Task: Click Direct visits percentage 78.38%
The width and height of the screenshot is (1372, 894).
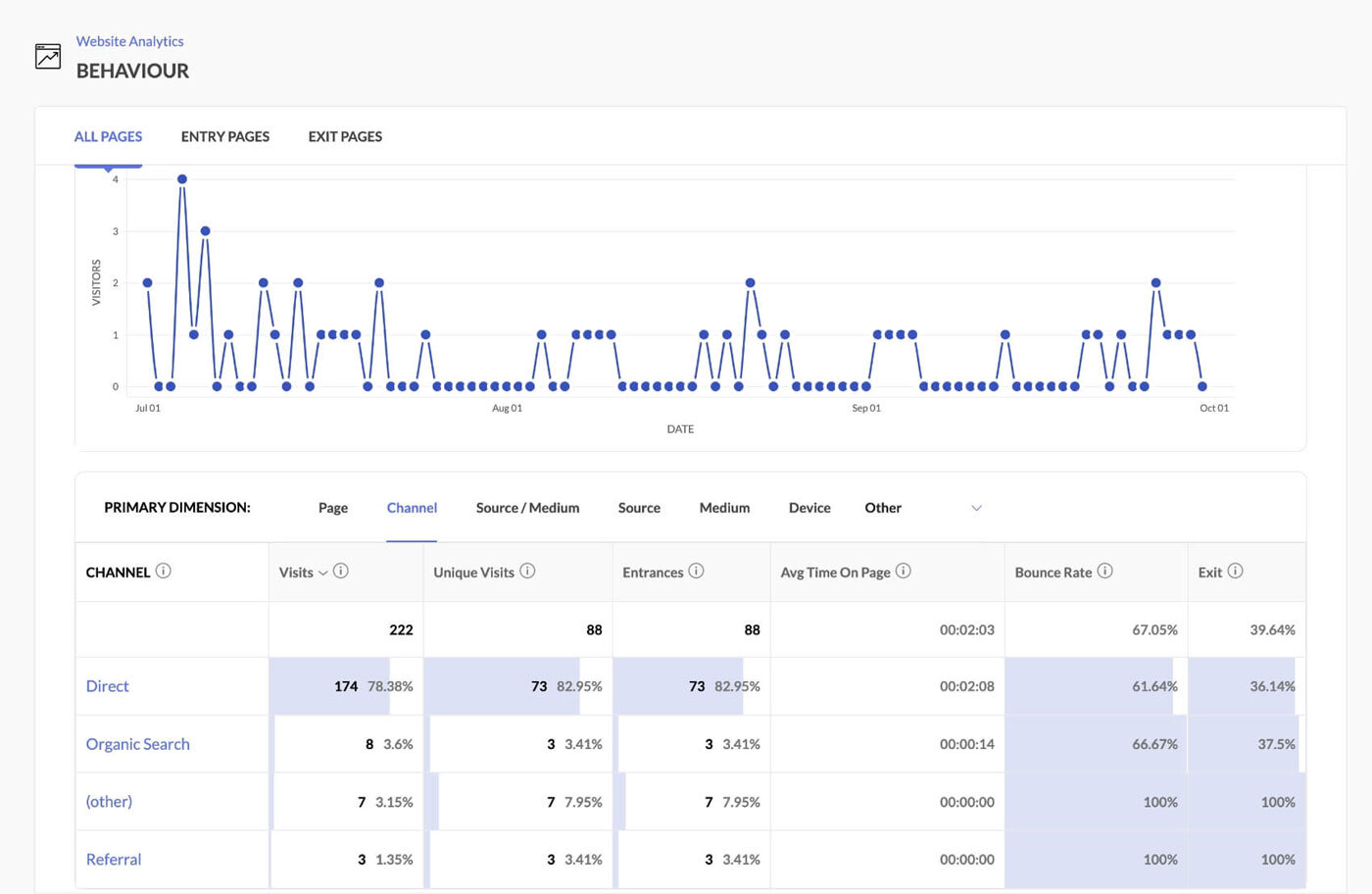Action: pyautogui.click(x=390, y=686)
